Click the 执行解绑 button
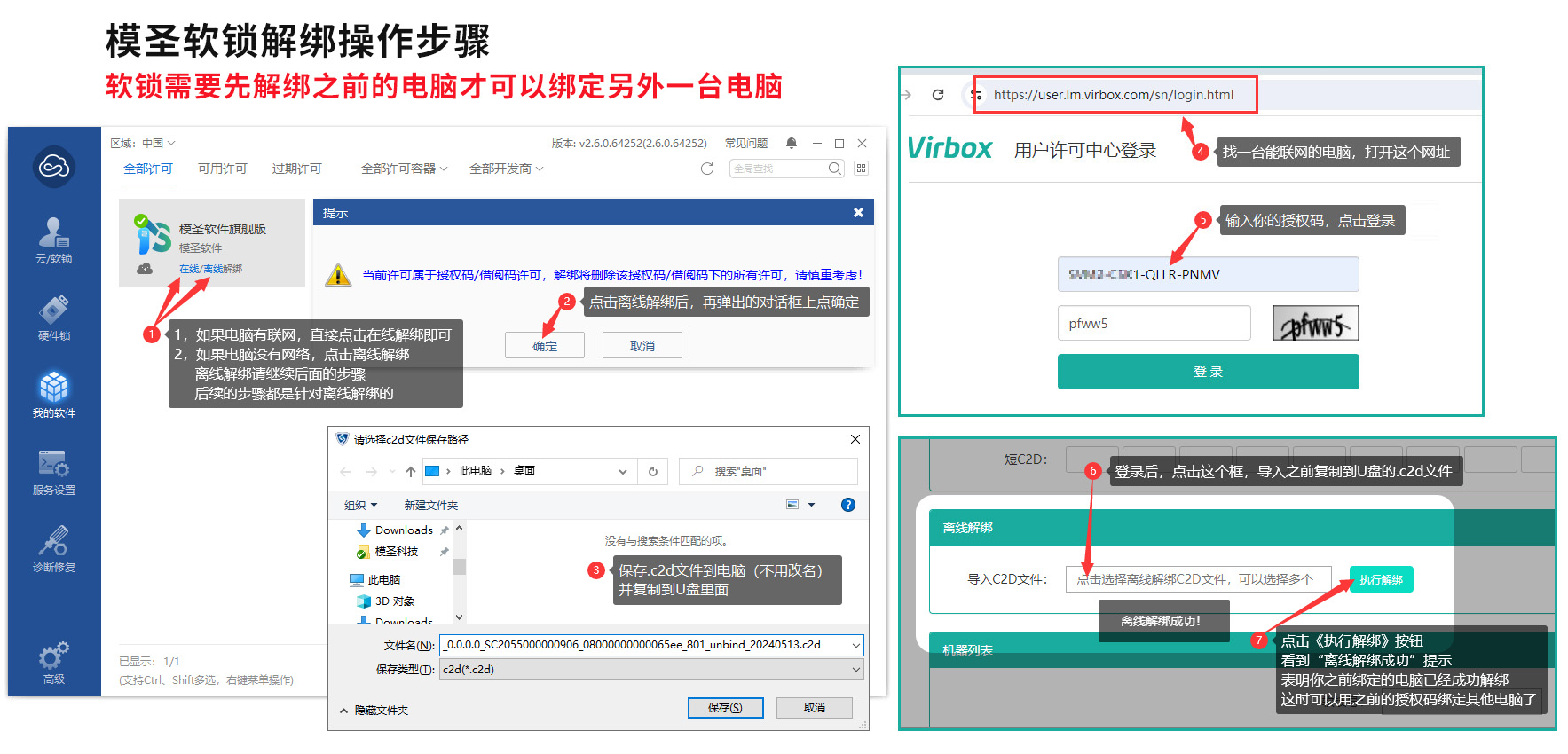 click(1381, 579)
